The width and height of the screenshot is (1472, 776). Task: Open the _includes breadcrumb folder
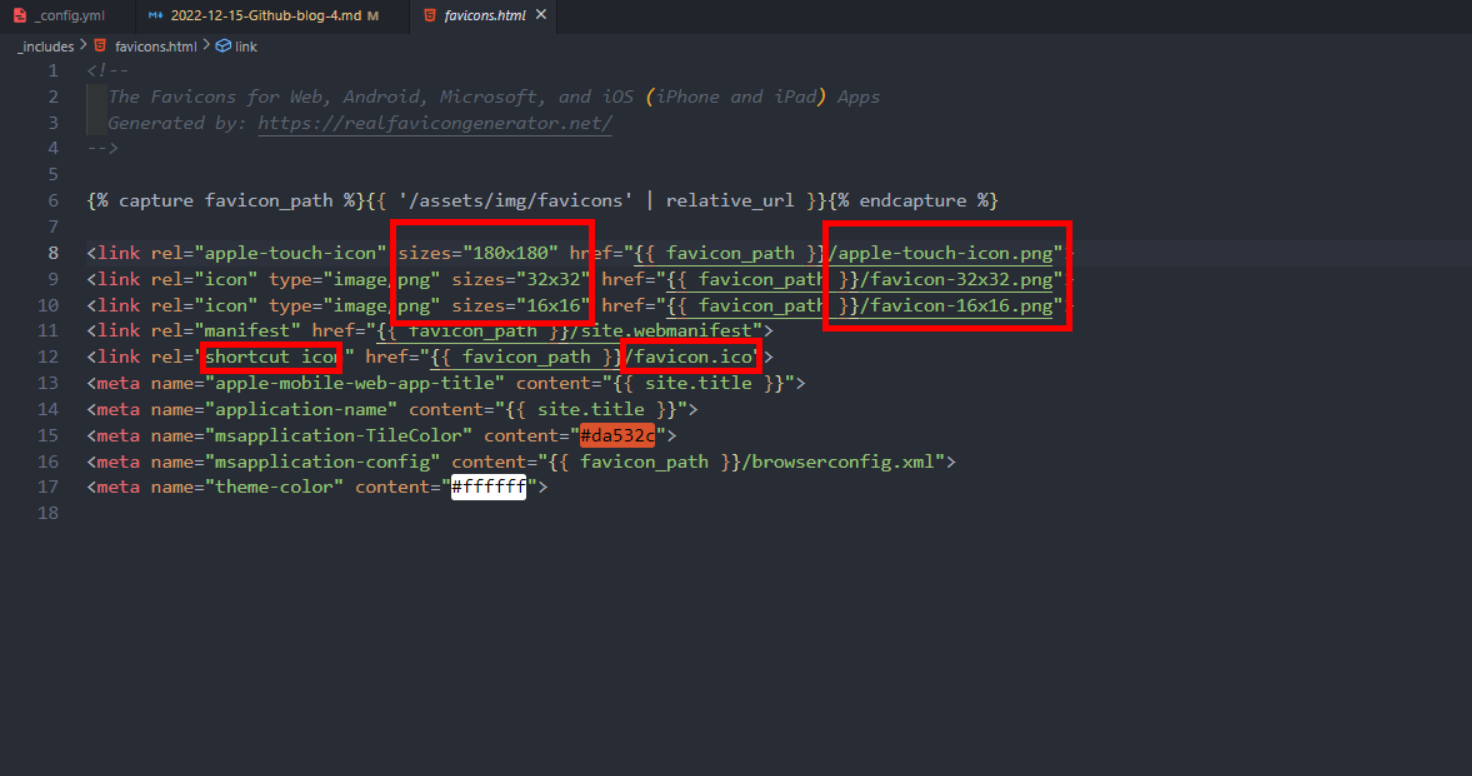coord(46,46)
